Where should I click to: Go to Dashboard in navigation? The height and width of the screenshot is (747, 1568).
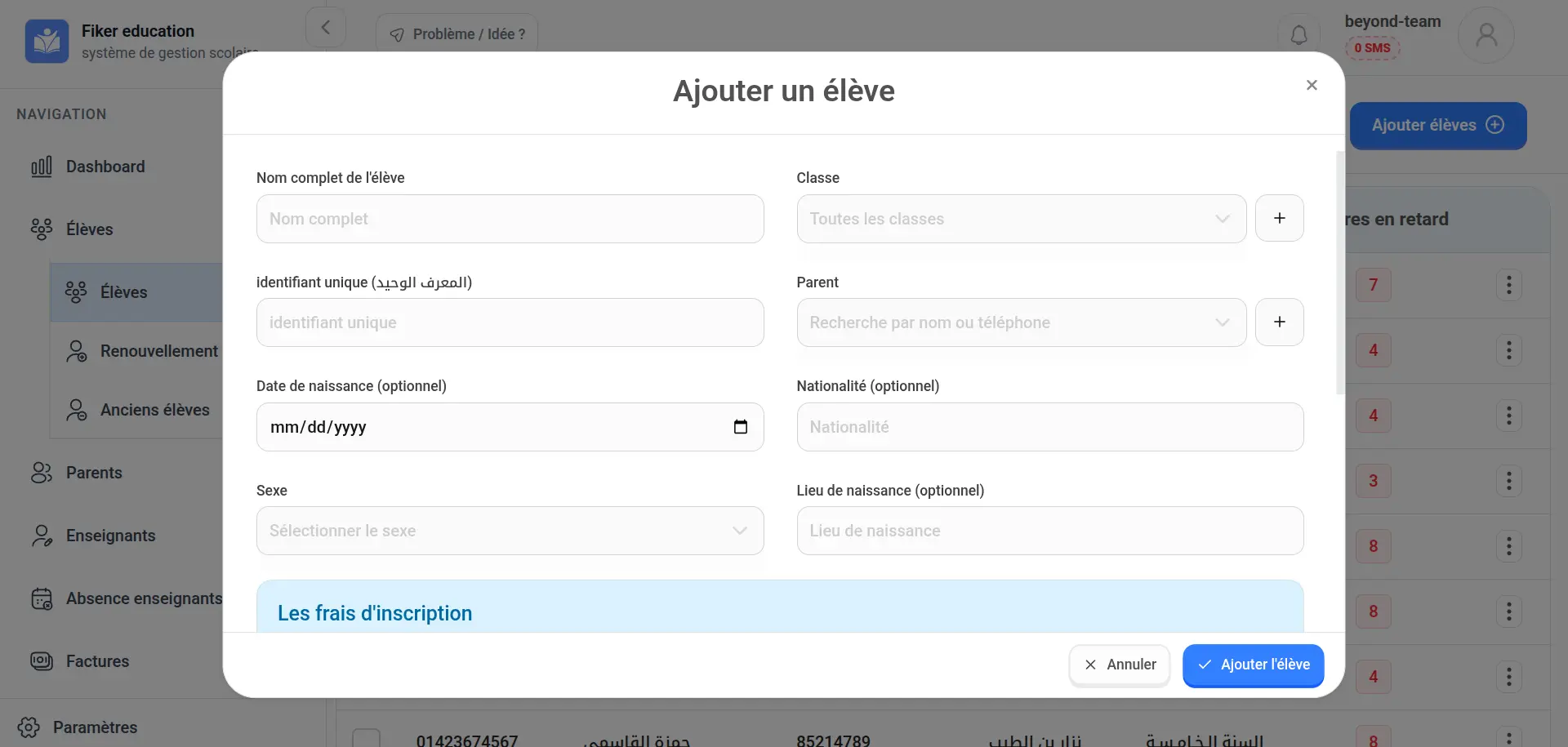[105, 167]
